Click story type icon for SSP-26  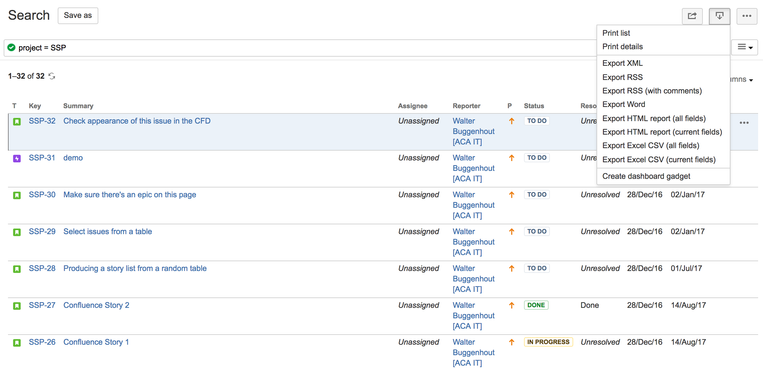click(x=17, y=343)
